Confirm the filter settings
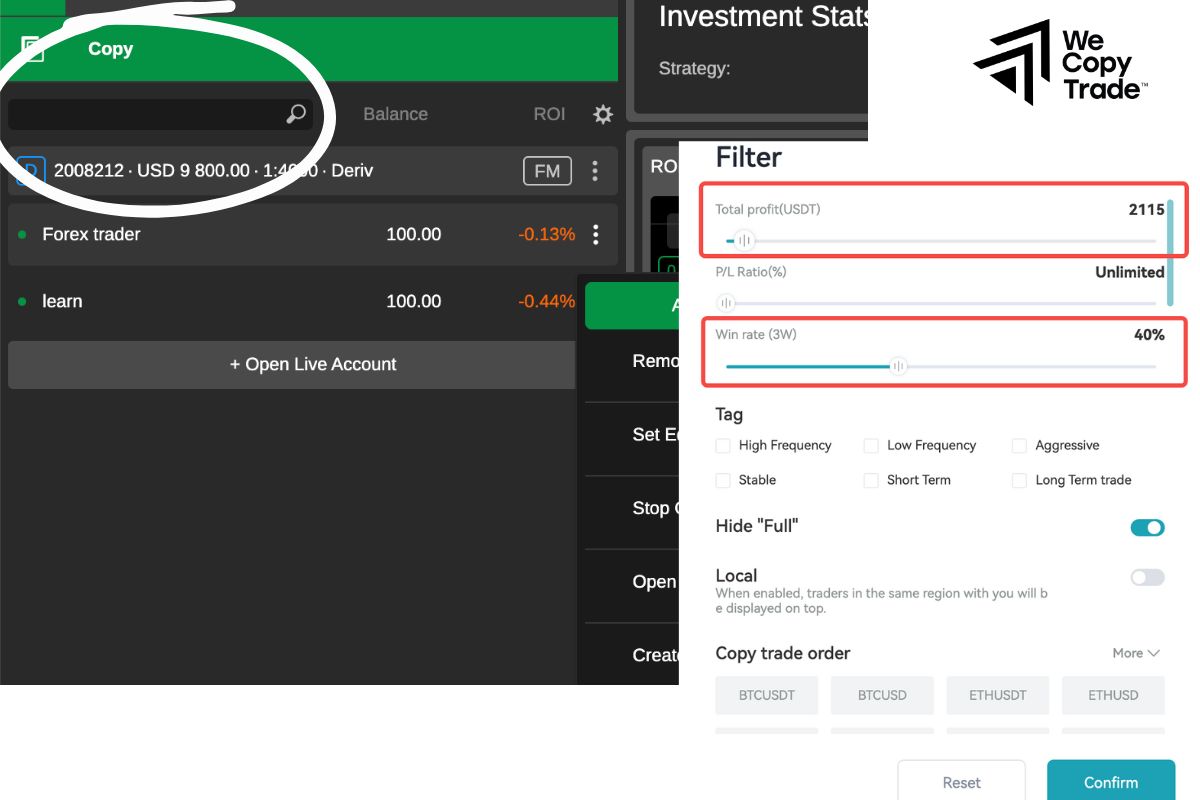1200x800 pixels. coord(1110,781)
